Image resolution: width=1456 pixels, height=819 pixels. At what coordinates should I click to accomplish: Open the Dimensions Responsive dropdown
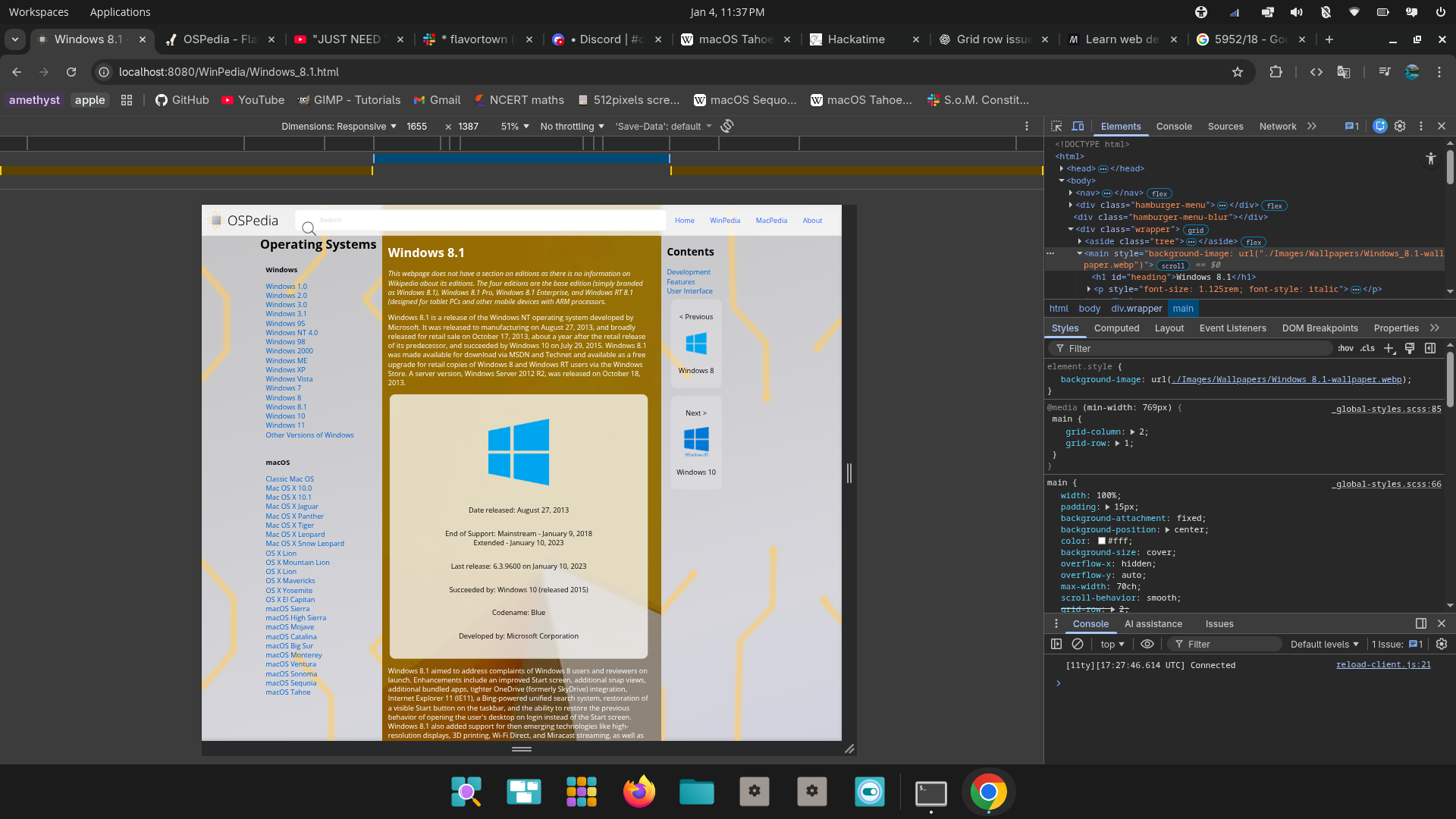coord(339,126)
